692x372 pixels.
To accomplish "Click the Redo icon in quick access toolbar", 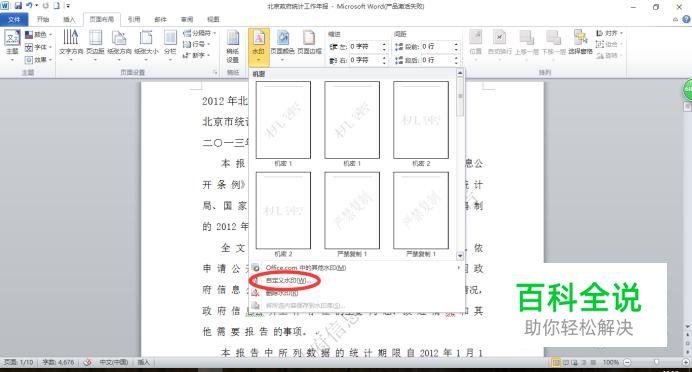I will (x=45, y=6).
